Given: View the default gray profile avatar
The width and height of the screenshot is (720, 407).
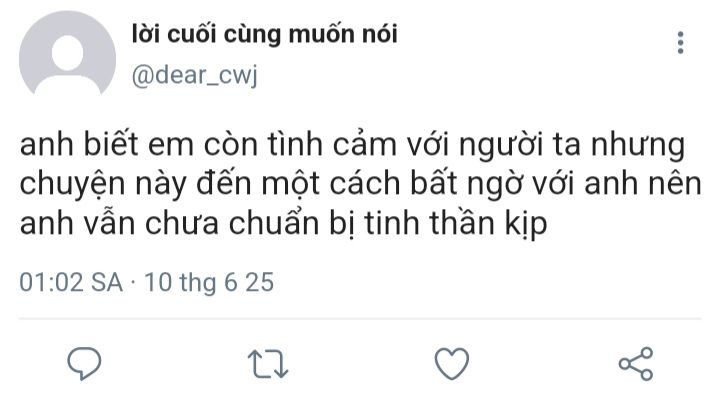Looking at the screenshot, I should click(67, 54).
